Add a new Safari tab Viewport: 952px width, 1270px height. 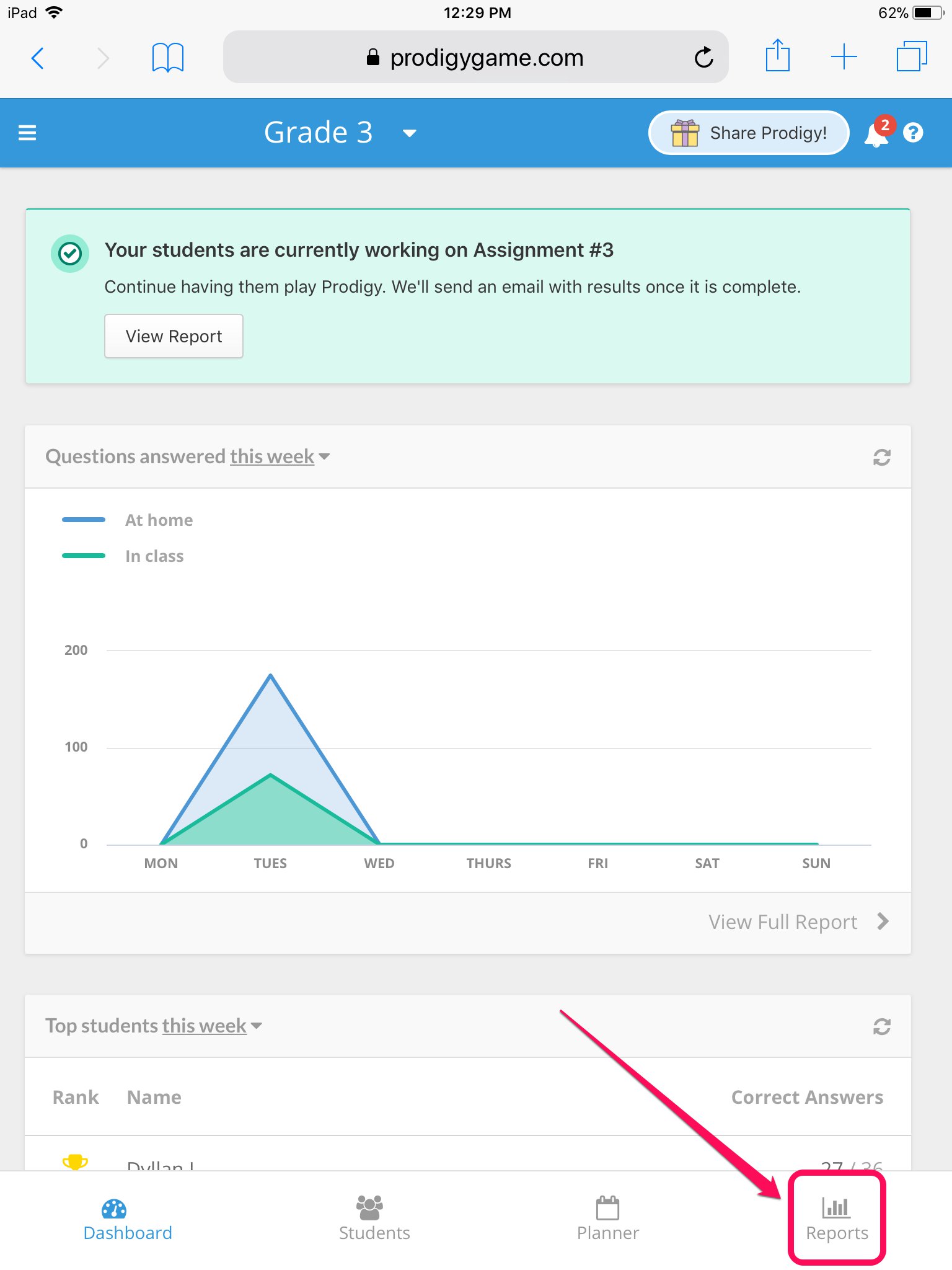point(844,57)
